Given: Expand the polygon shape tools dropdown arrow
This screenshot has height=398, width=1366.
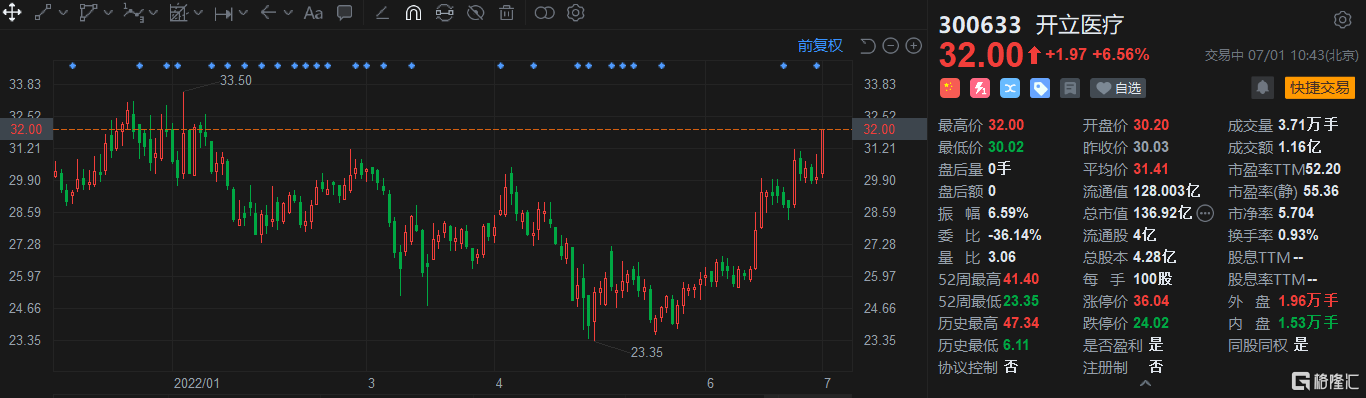Looking at the screenshot, I should pyautogui.click(x=109, y=13).
